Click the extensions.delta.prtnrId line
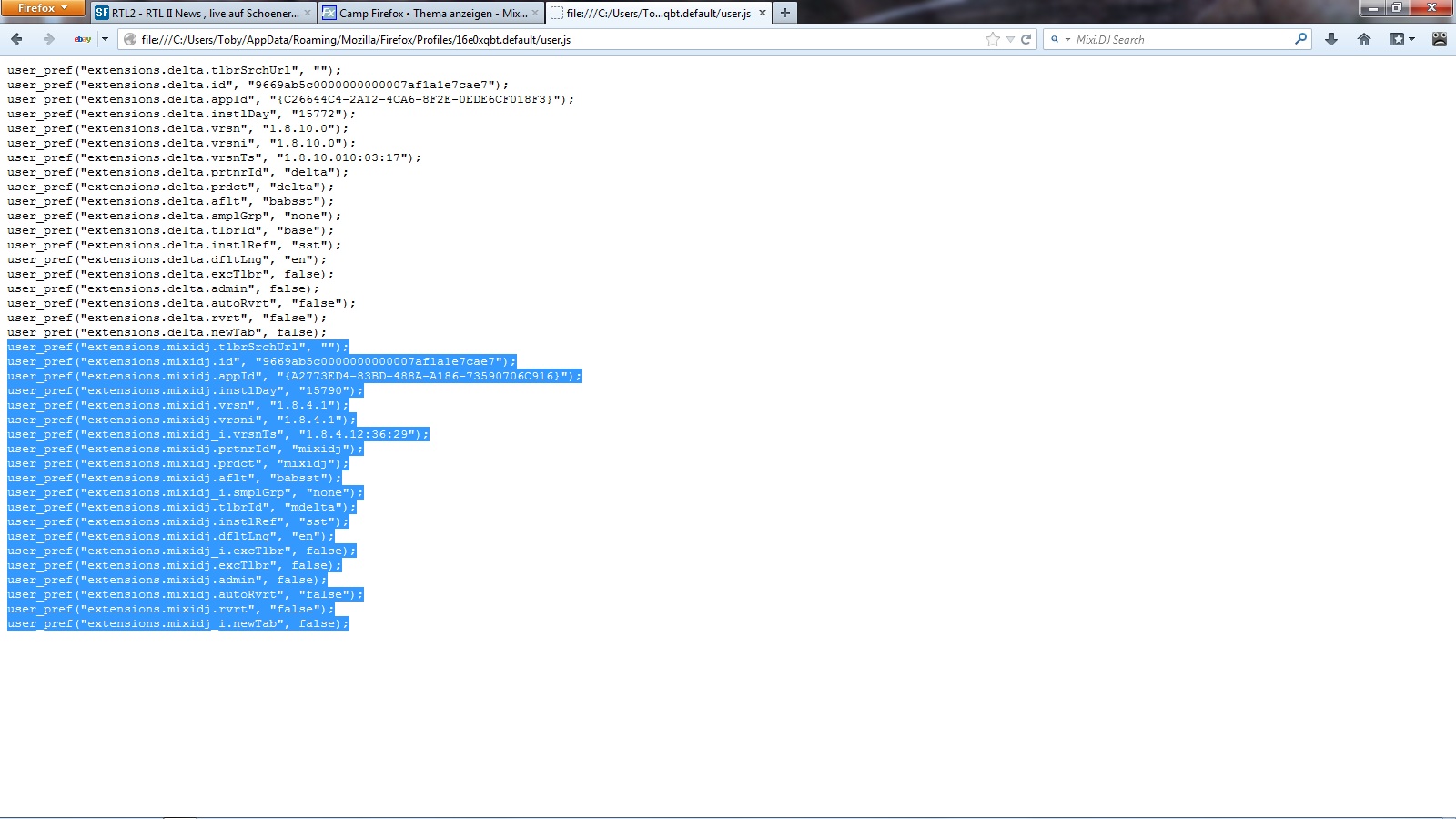 [178, 172]
